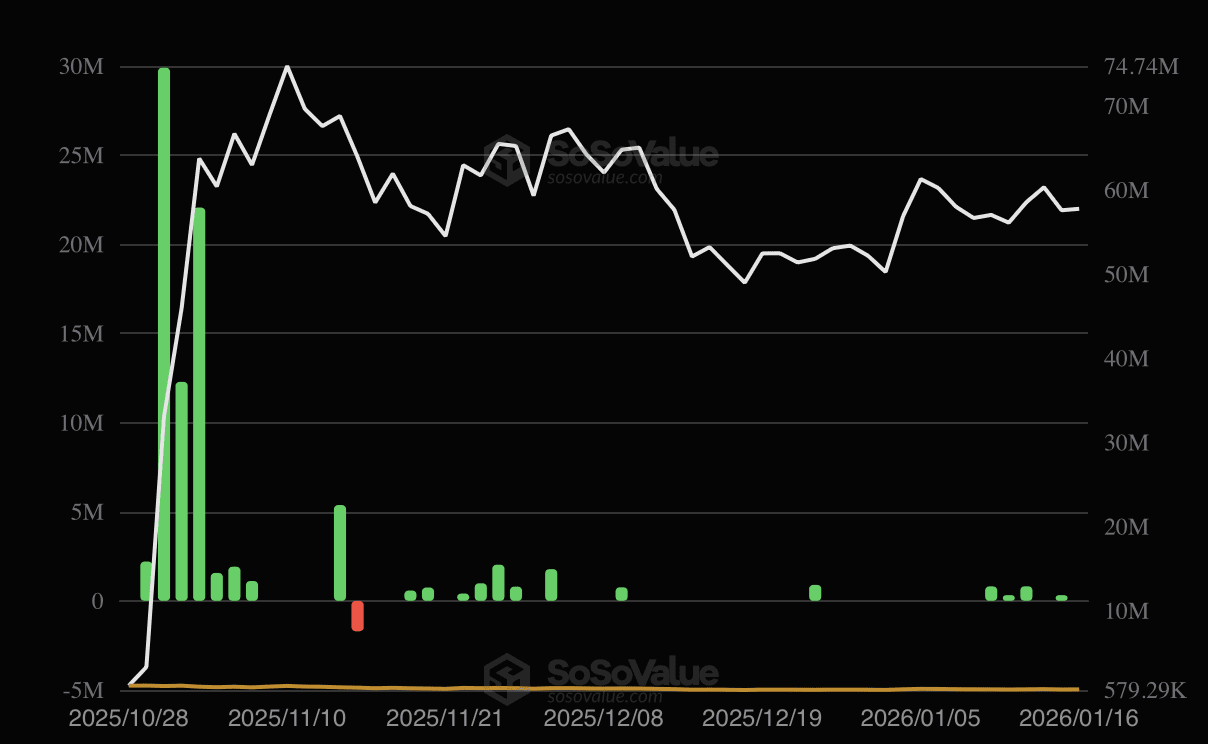Select the red negative flow bar
Image resolution: width=1208 pixels, height=744 pixels.
(358, 616)
